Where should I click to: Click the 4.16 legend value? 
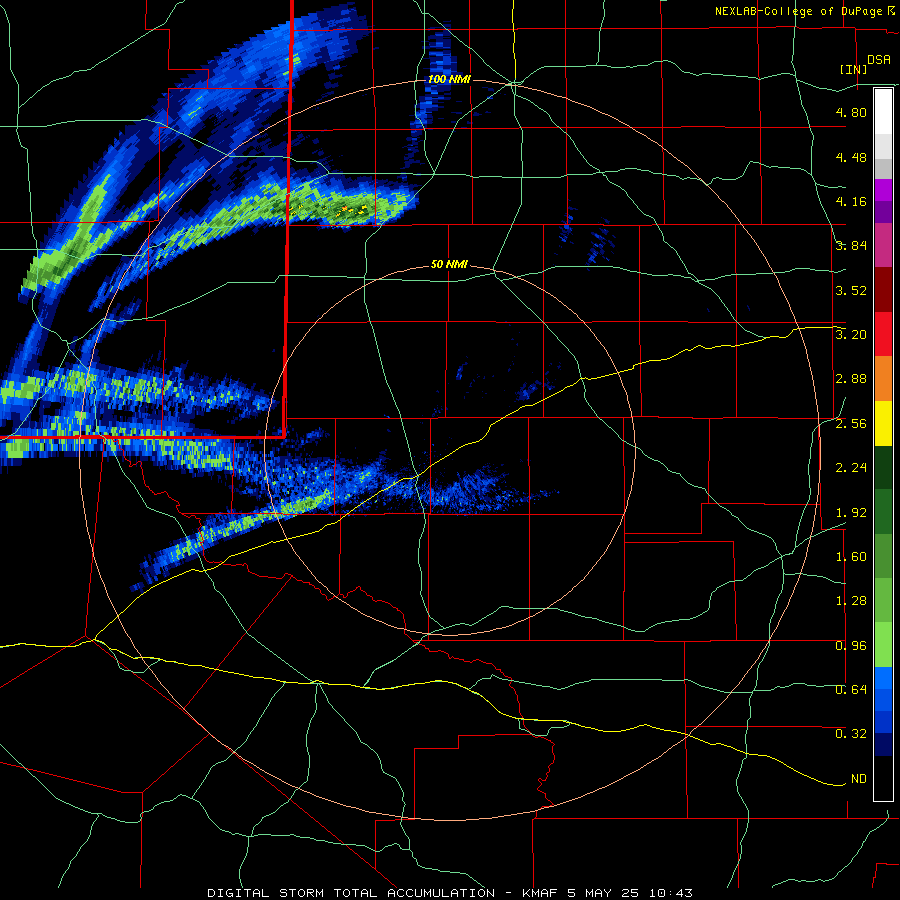coord(851,201)
